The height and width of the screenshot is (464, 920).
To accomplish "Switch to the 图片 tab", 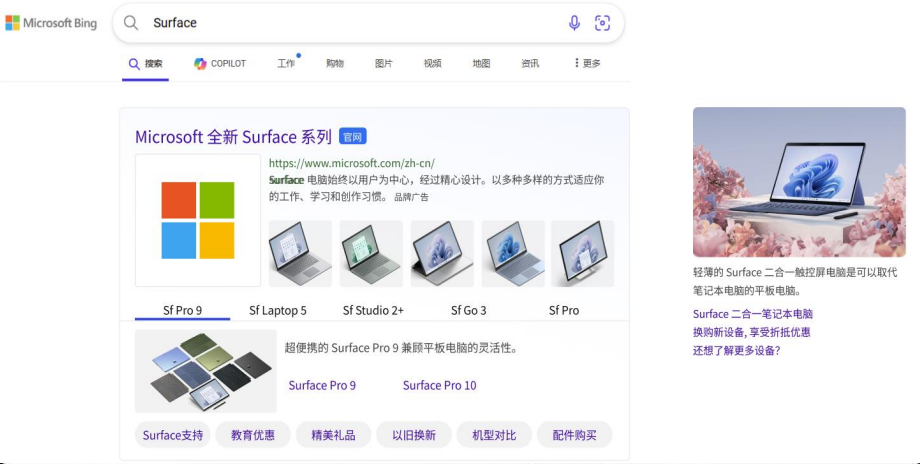I will pyautogui.click(x=384, y=63).
